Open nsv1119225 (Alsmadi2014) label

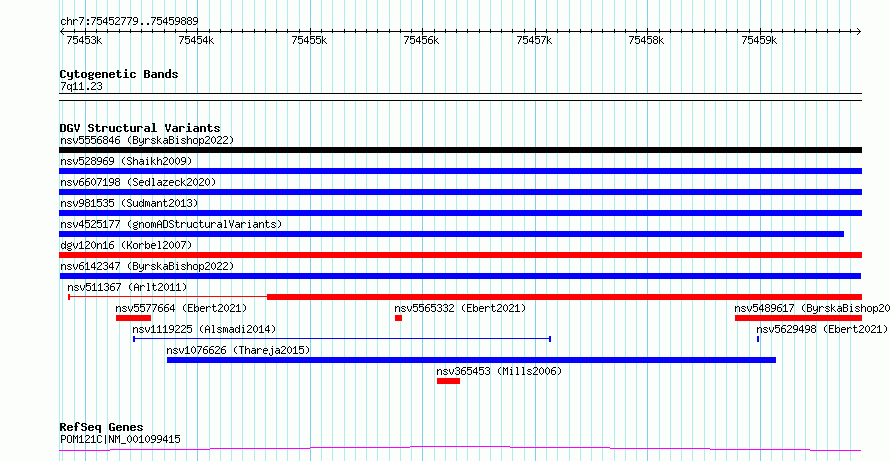pos(204,329)
